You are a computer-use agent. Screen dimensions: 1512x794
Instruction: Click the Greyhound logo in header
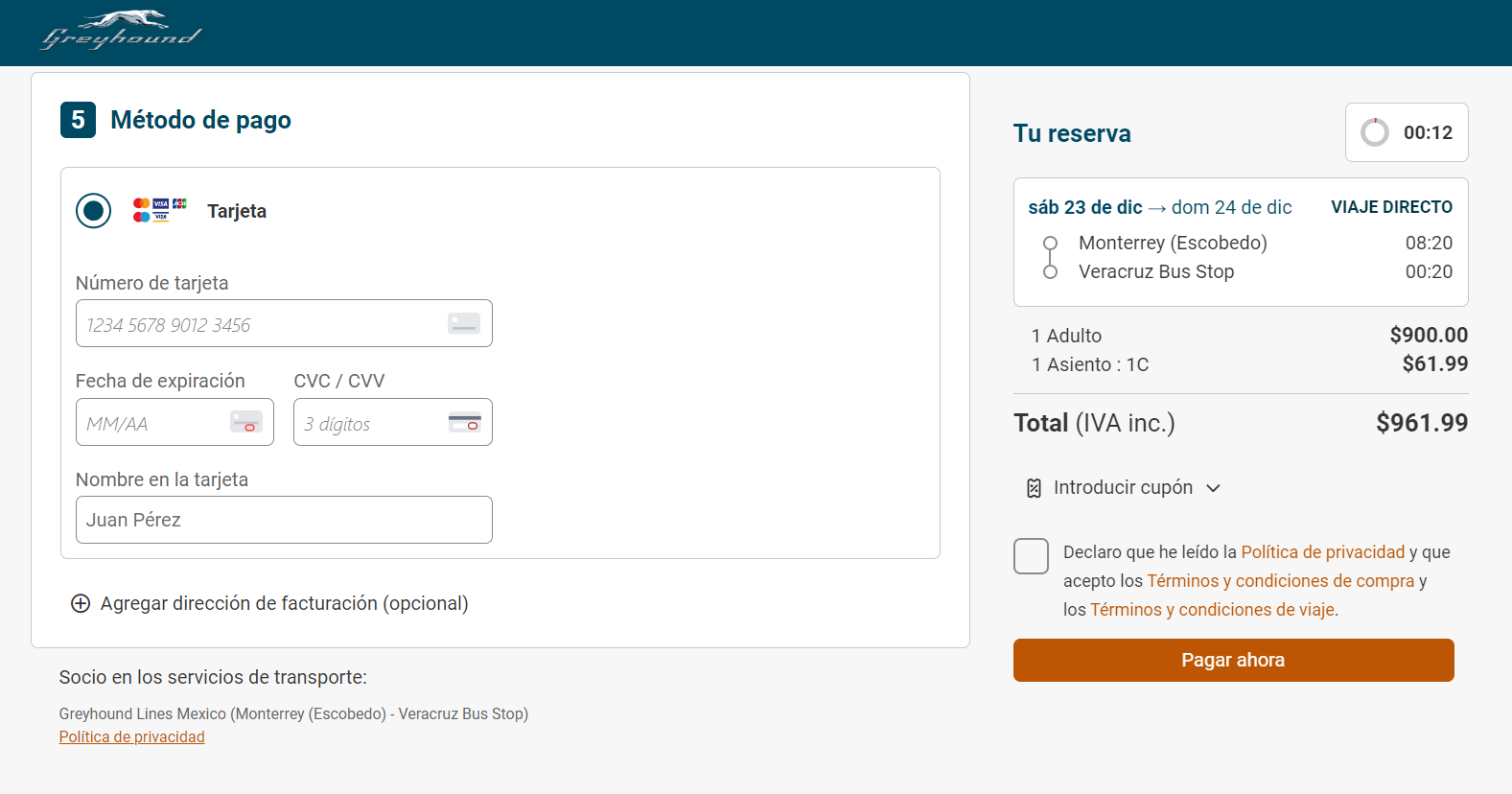tap(121, 31)
